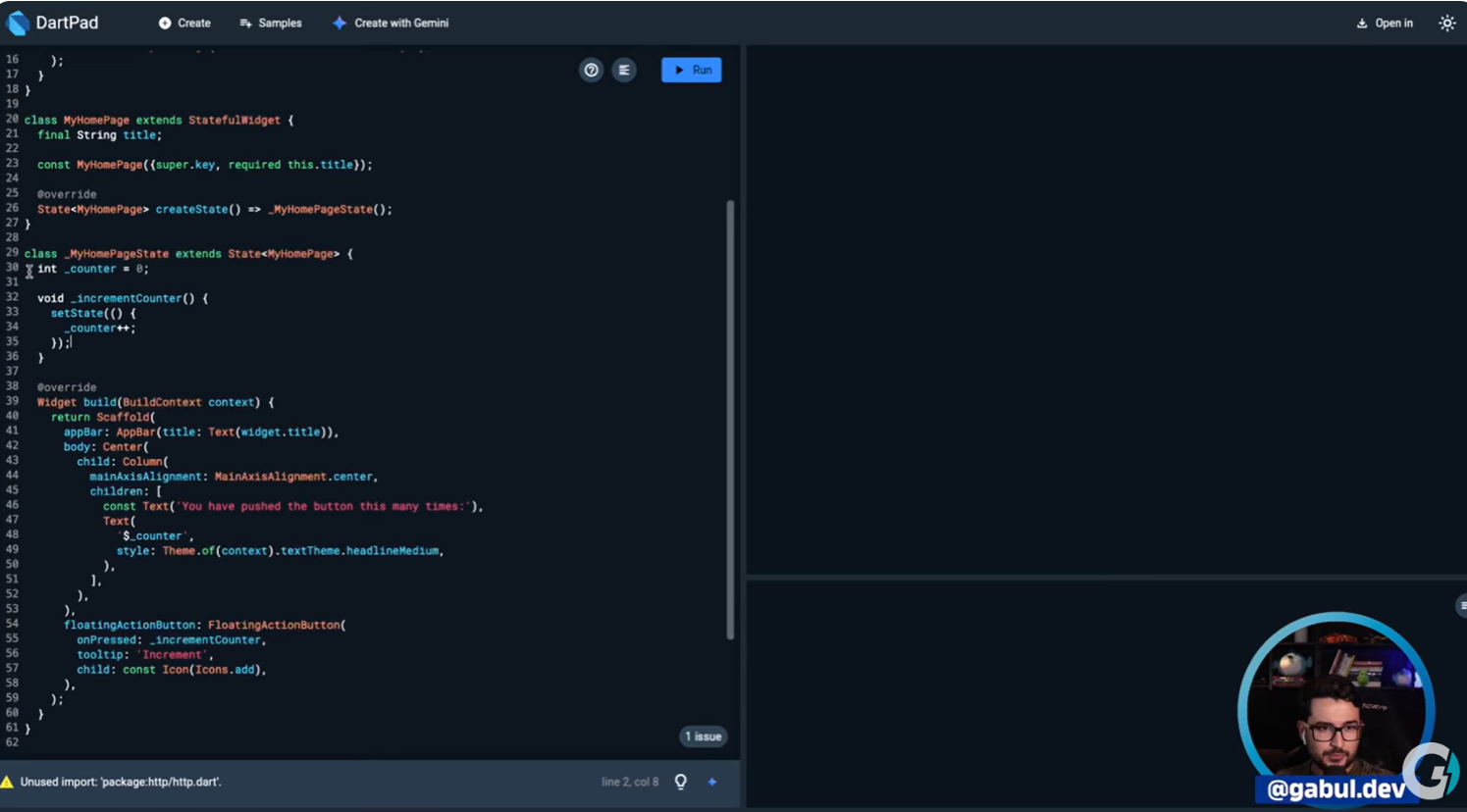Open the "Open in" dropdown
Screen dimensions: 1467x812
click(1385, 23)
